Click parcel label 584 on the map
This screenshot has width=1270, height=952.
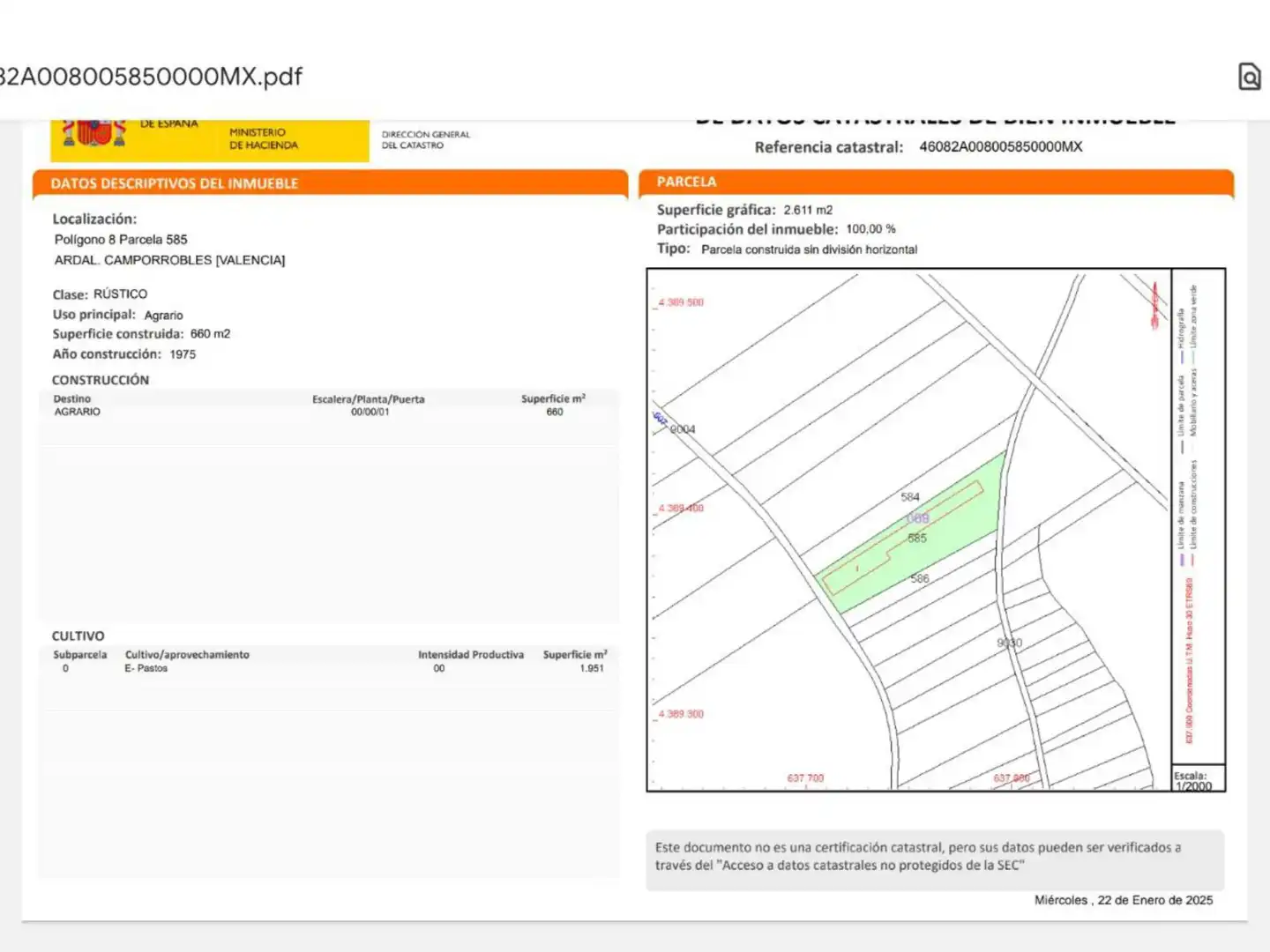click(x=910, y=497)
